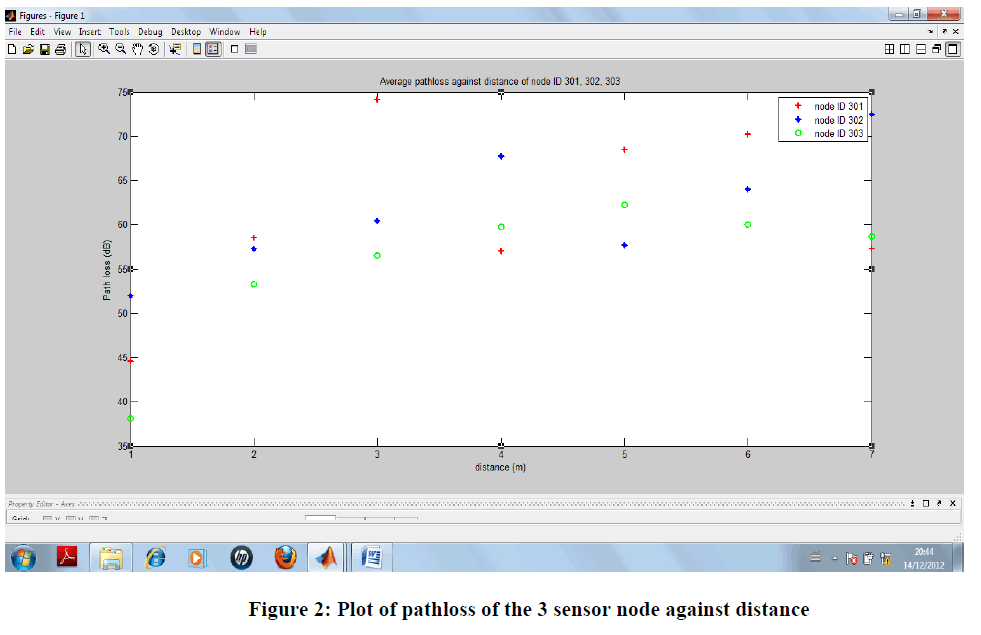
Task: Open the Desktop menu
Action: pos(187,32)
